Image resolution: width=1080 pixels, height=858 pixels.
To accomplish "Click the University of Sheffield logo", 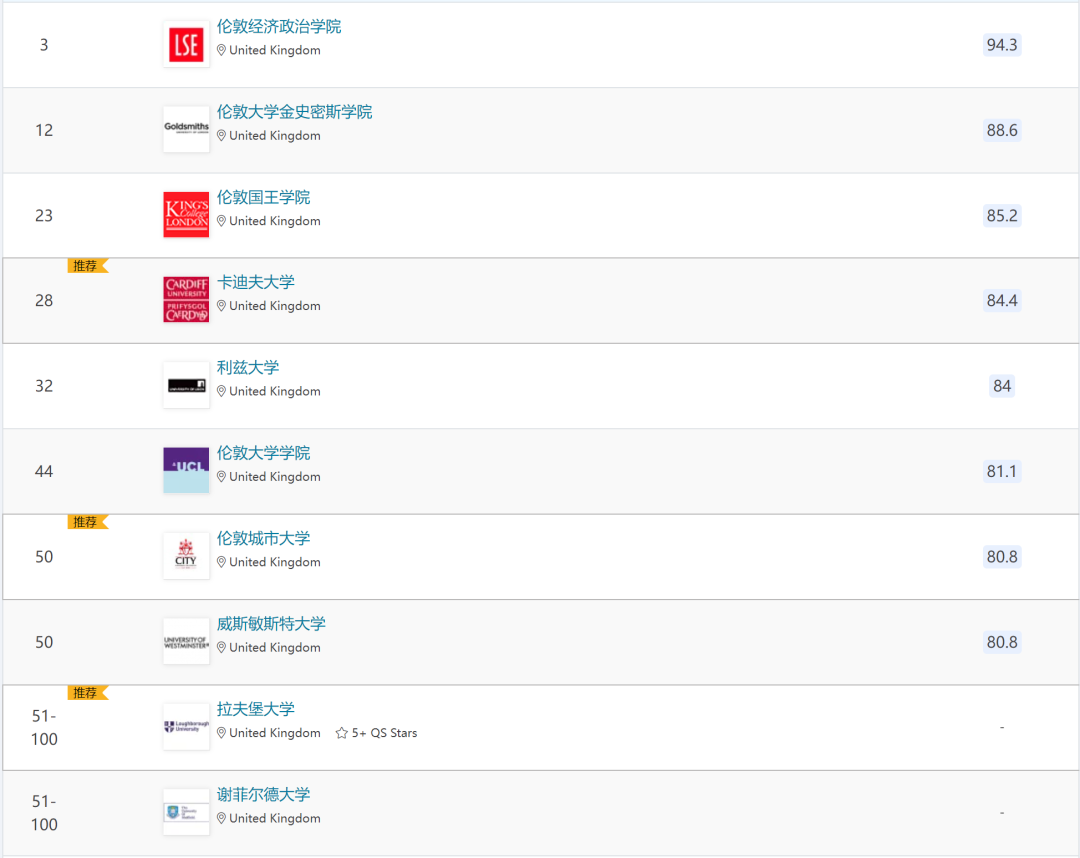I will 186,812.
